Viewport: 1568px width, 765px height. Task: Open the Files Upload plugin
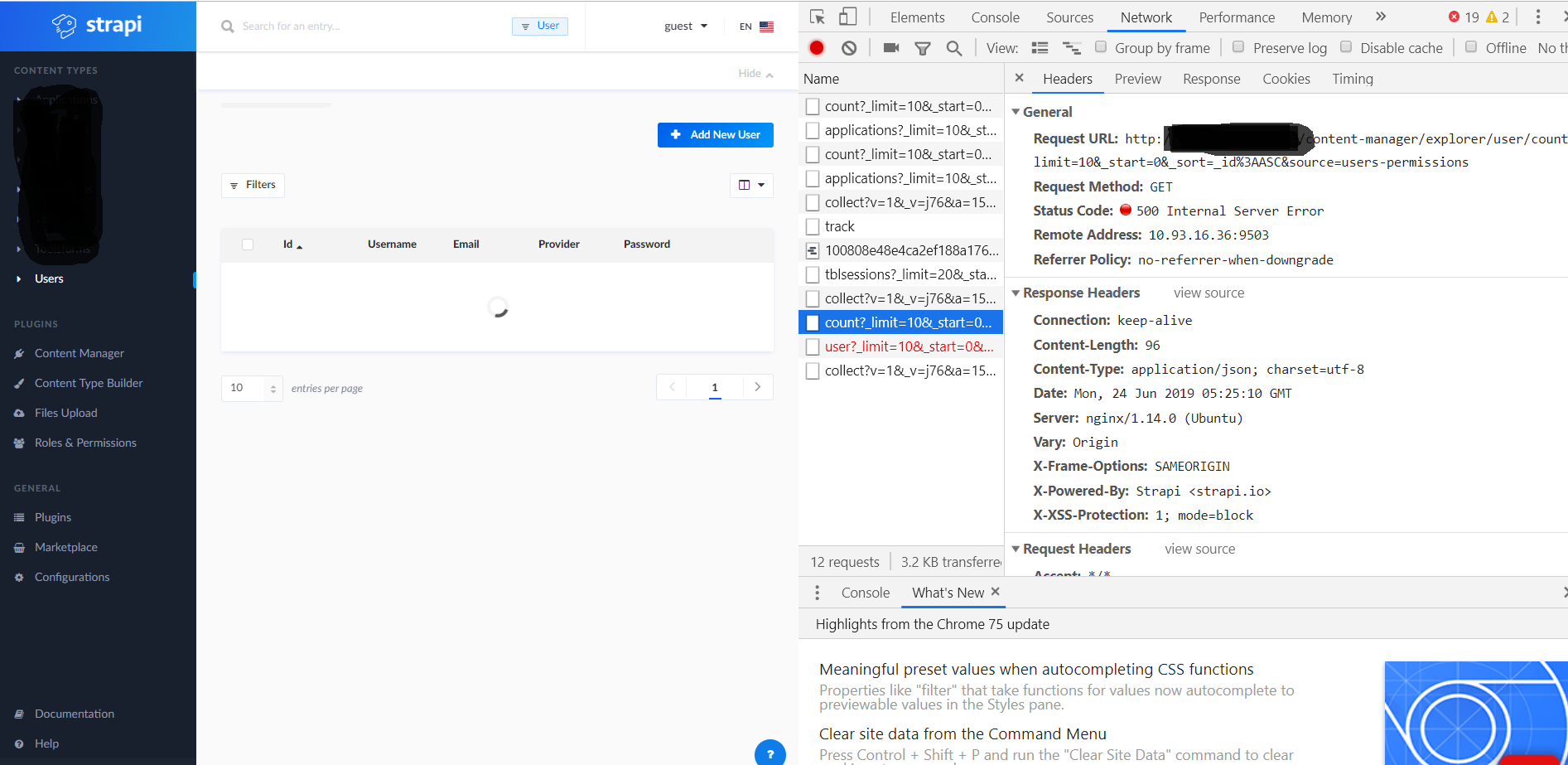(65, 412)
